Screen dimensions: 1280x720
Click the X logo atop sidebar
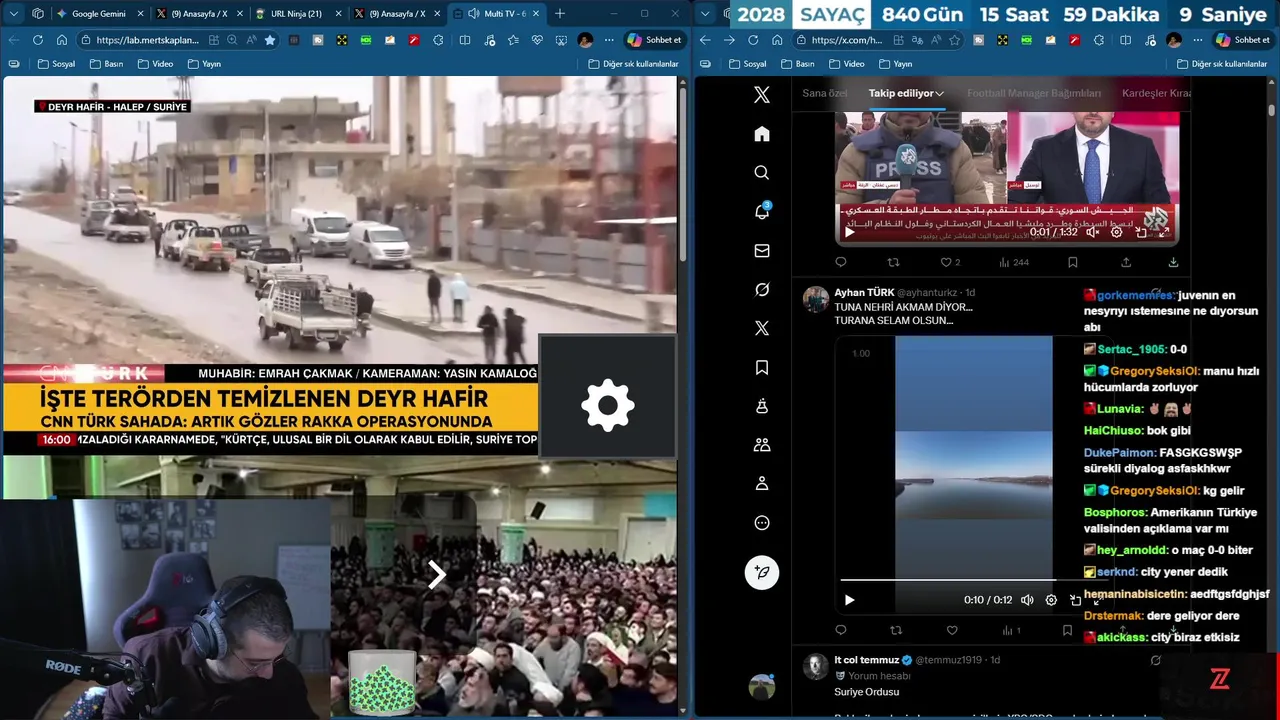(762, 95)
